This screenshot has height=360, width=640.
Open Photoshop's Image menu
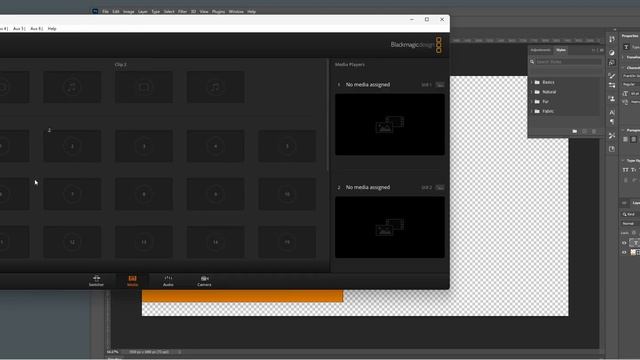[129, 11]
